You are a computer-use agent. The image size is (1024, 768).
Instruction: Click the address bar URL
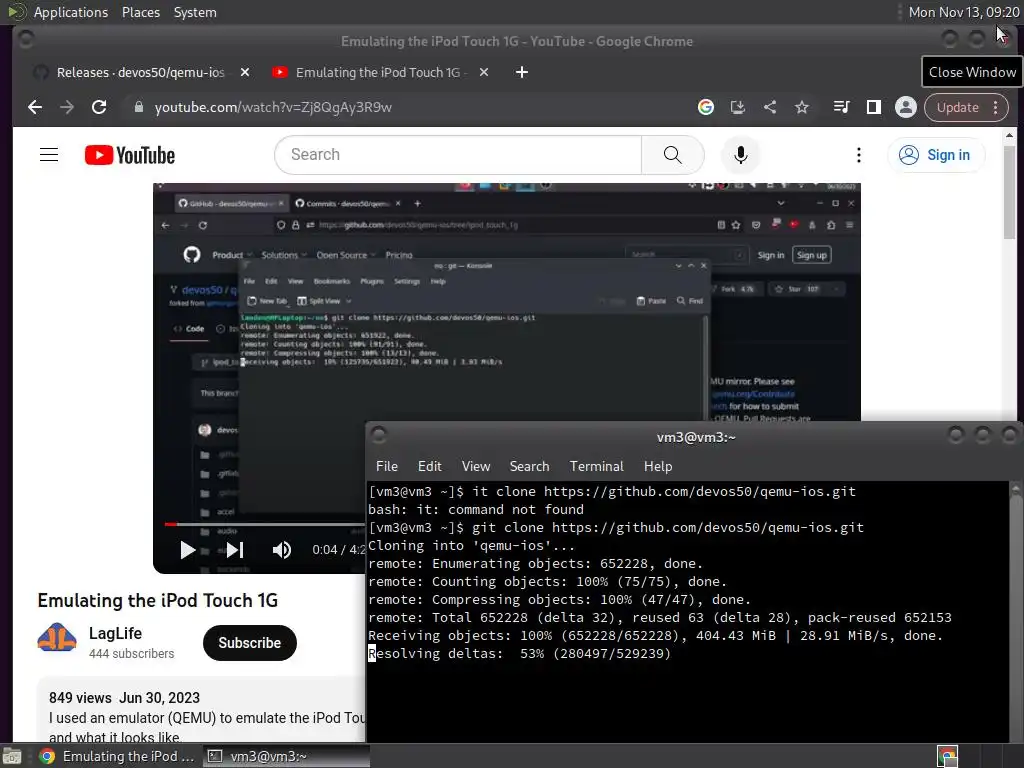coord(273,107)
